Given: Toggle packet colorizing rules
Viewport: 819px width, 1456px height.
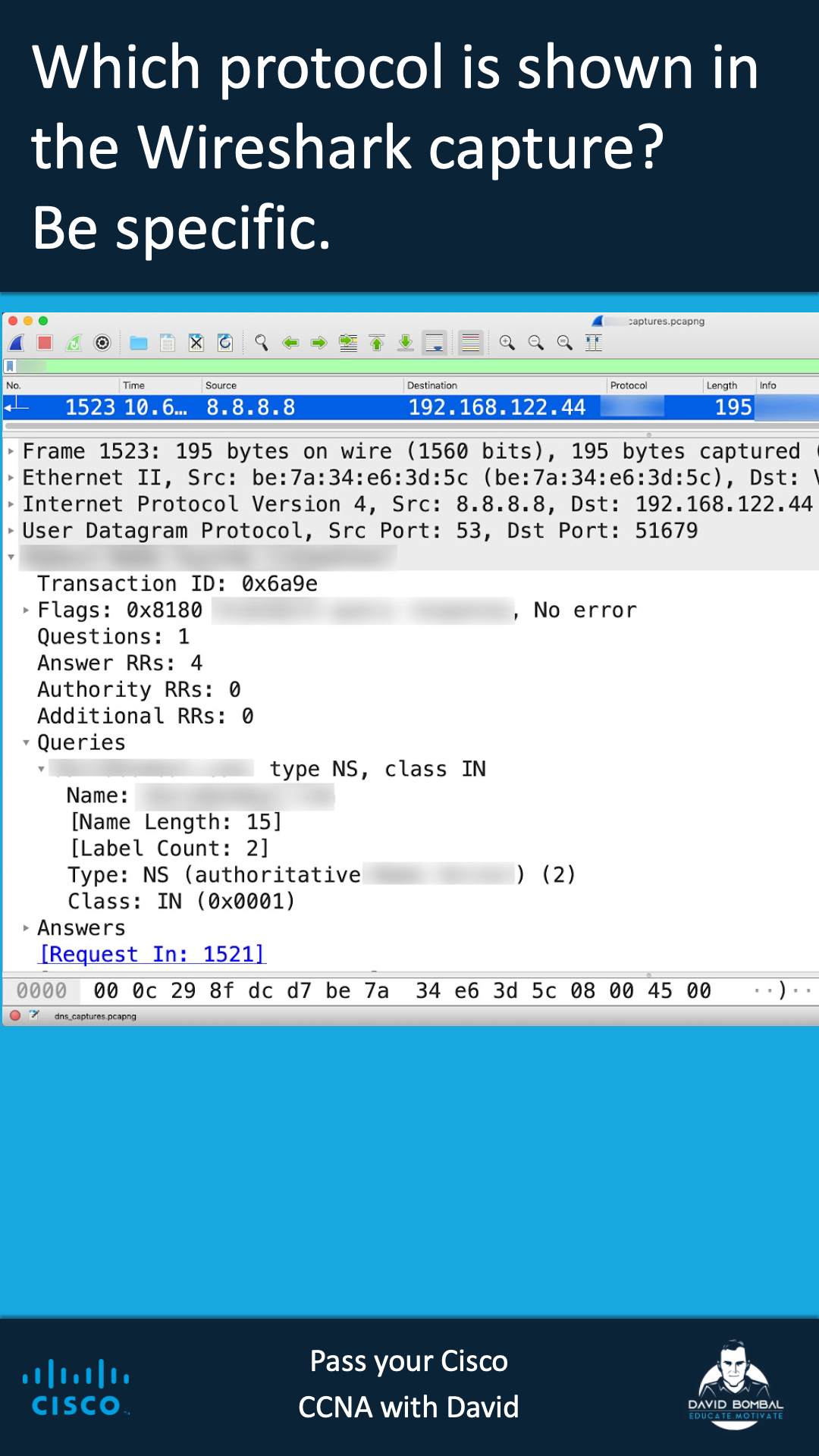Looking at the screenshot, I should pos(471,343).
